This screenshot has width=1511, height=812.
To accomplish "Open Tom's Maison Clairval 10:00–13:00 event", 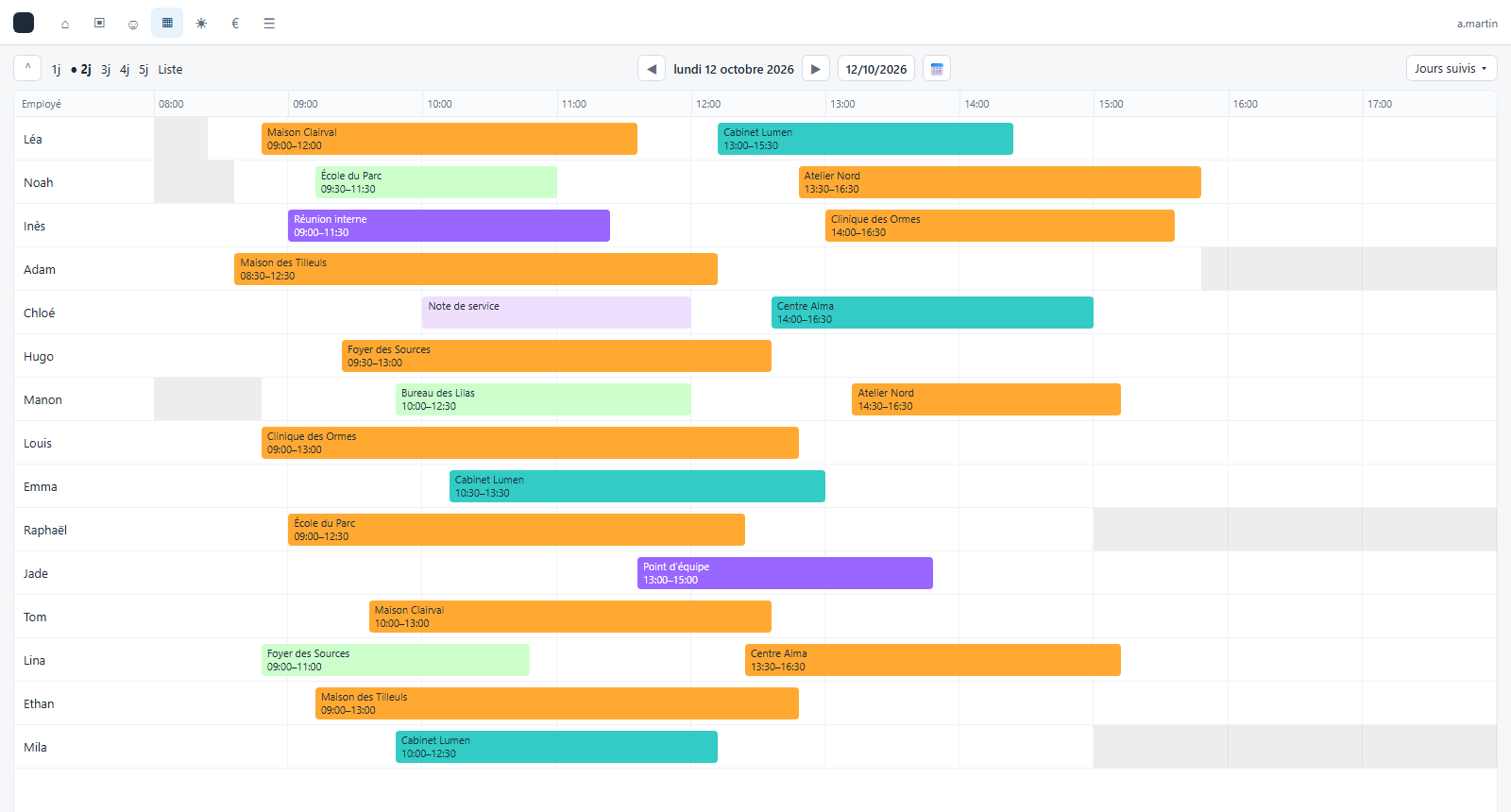I will [x=570, y=617].
